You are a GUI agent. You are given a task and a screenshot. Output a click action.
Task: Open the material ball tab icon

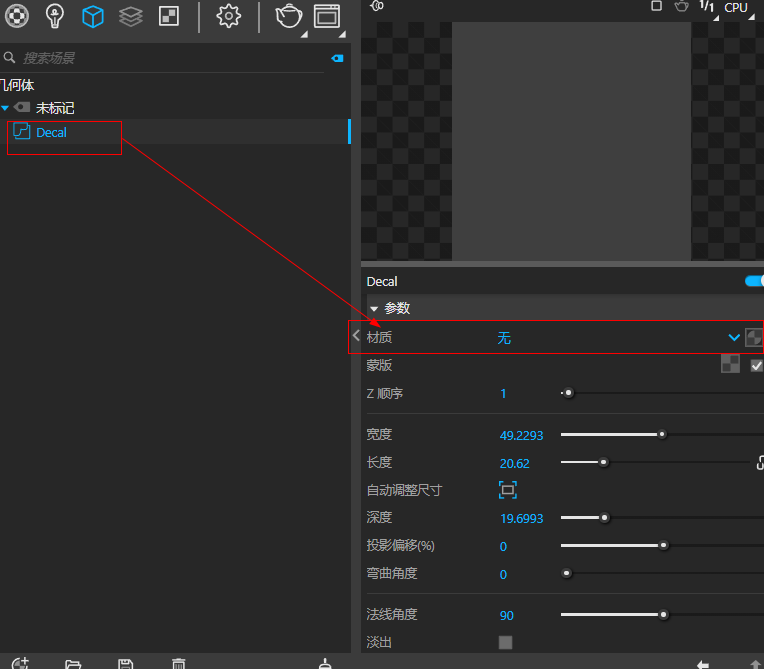pos(18,16)
